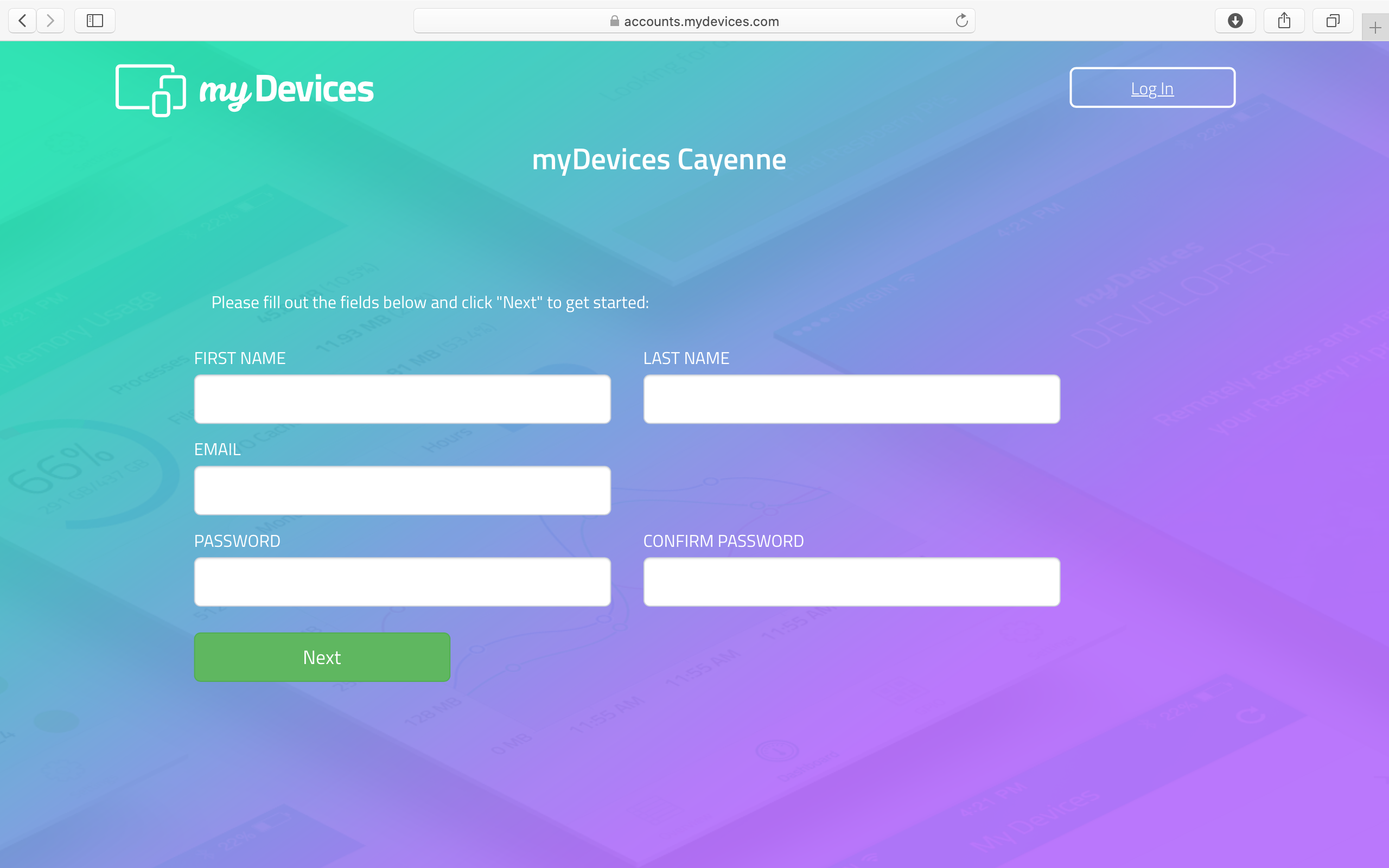Click the "Please fill out the fields" instruction text

(x=430, y=303)
